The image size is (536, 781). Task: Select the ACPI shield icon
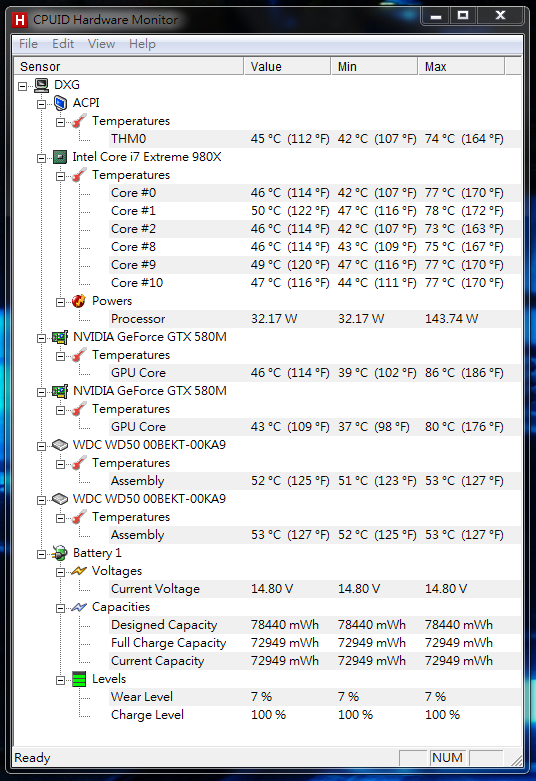60,103
